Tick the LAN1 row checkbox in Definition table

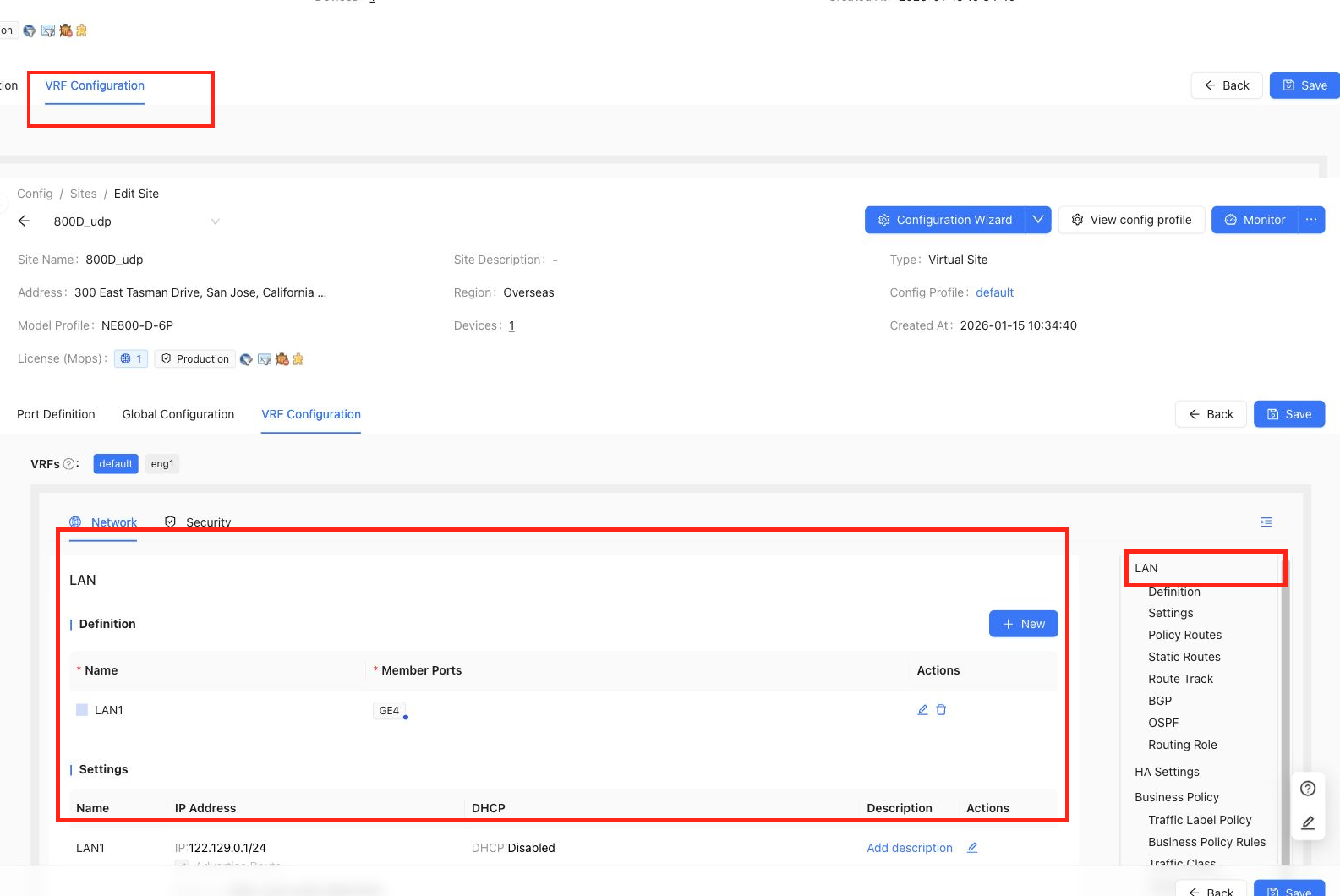coord(82,710)
